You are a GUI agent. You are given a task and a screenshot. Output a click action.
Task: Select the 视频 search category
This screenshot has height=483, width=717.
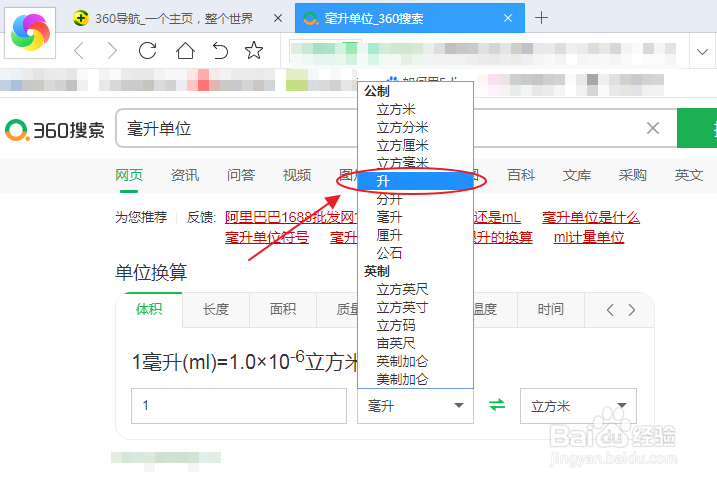click(x=297, y=175)
